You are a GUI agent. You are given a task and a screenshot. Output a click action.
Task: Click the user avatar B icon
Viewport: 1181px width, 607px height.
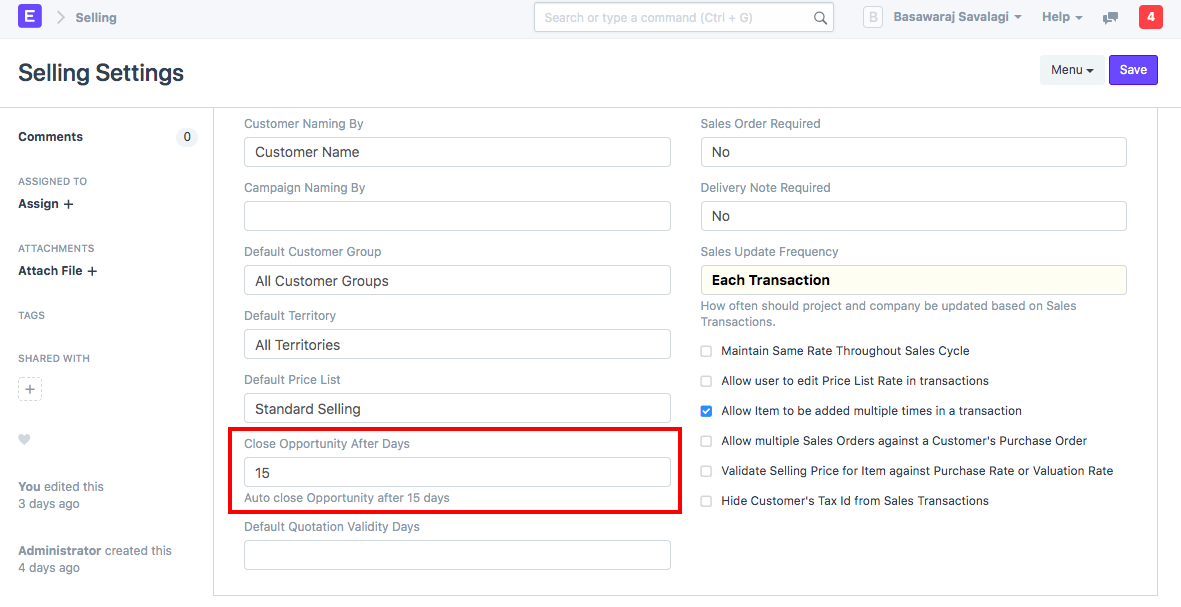coord(872,18)
